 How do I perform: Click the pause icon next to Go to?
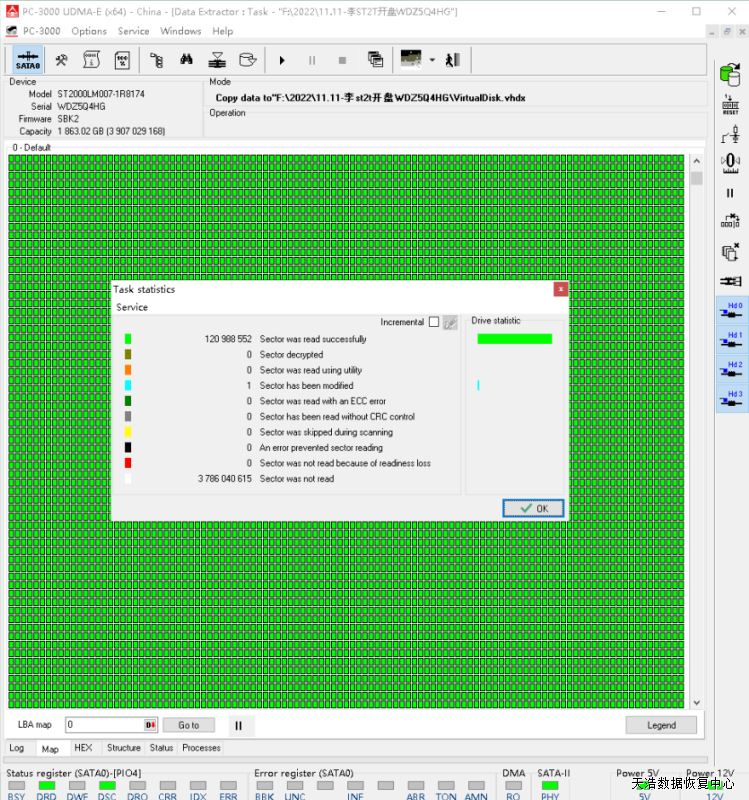238,725
